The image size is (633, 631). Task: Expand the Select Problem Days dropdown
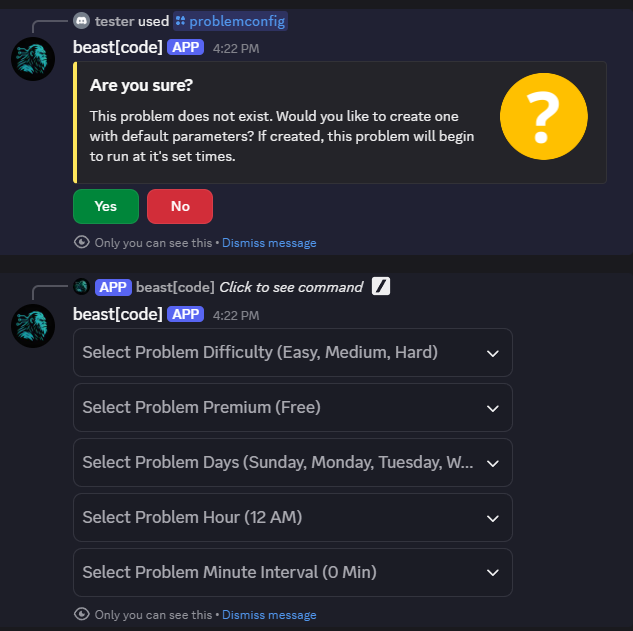(293, 462)
